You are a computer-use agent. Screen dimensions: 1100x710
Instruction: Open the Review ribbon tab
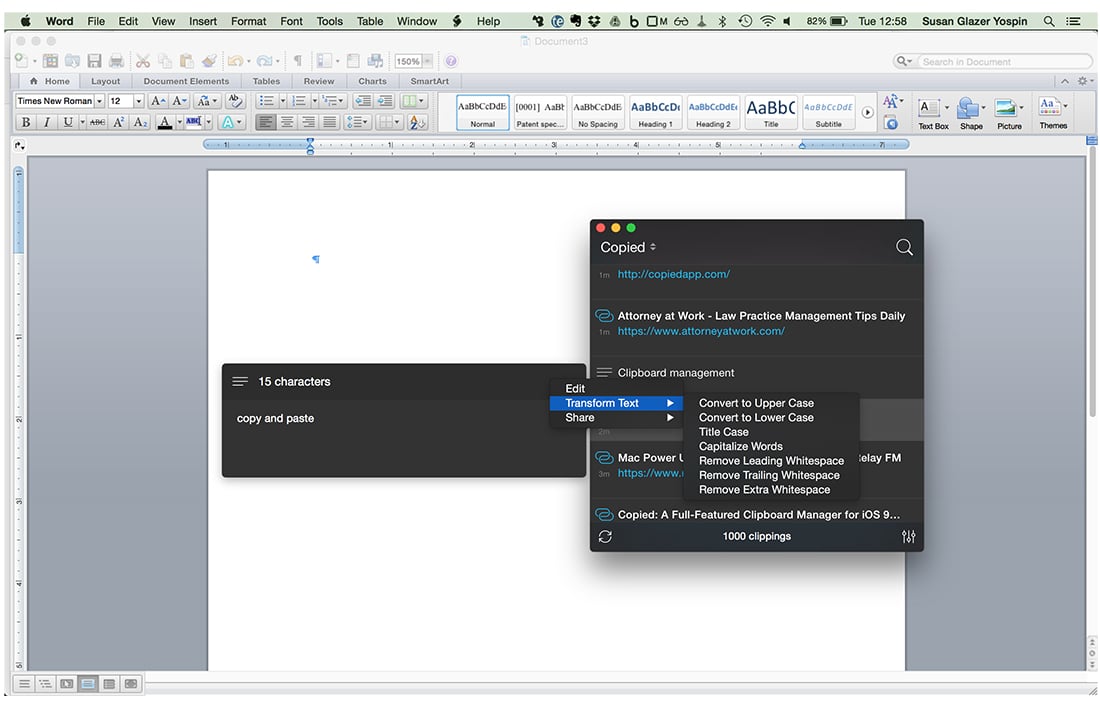(x=318, y=81)
